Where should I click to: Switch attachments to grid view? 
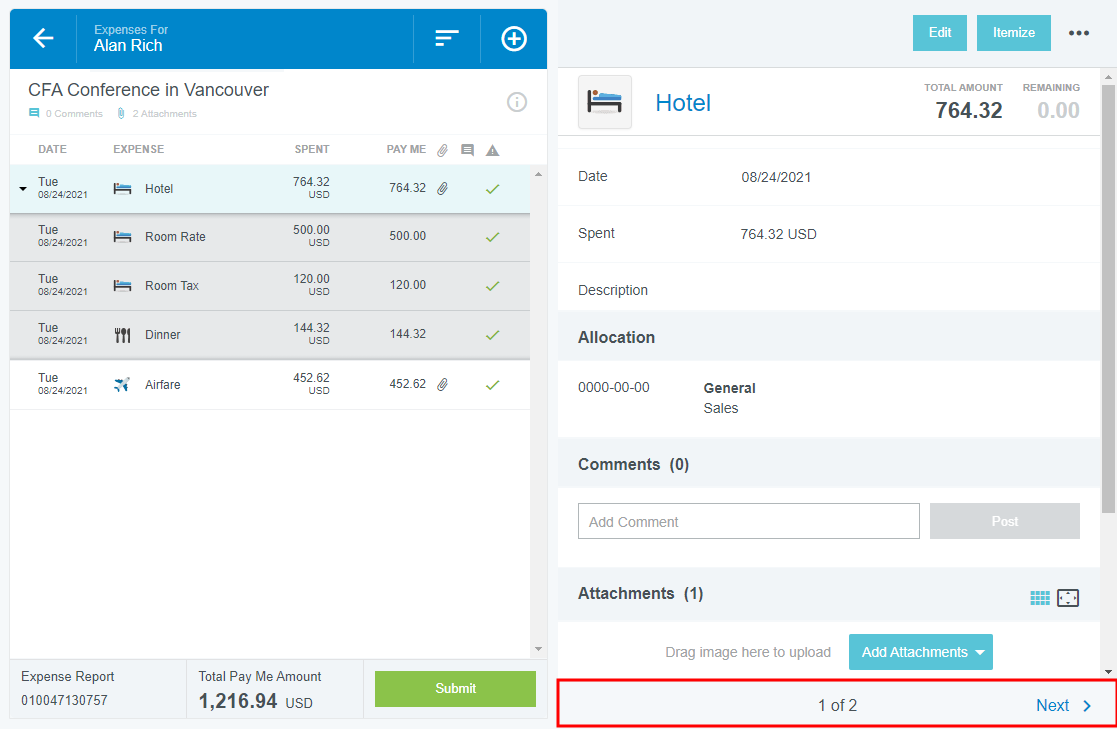(x=1040, y=598)
